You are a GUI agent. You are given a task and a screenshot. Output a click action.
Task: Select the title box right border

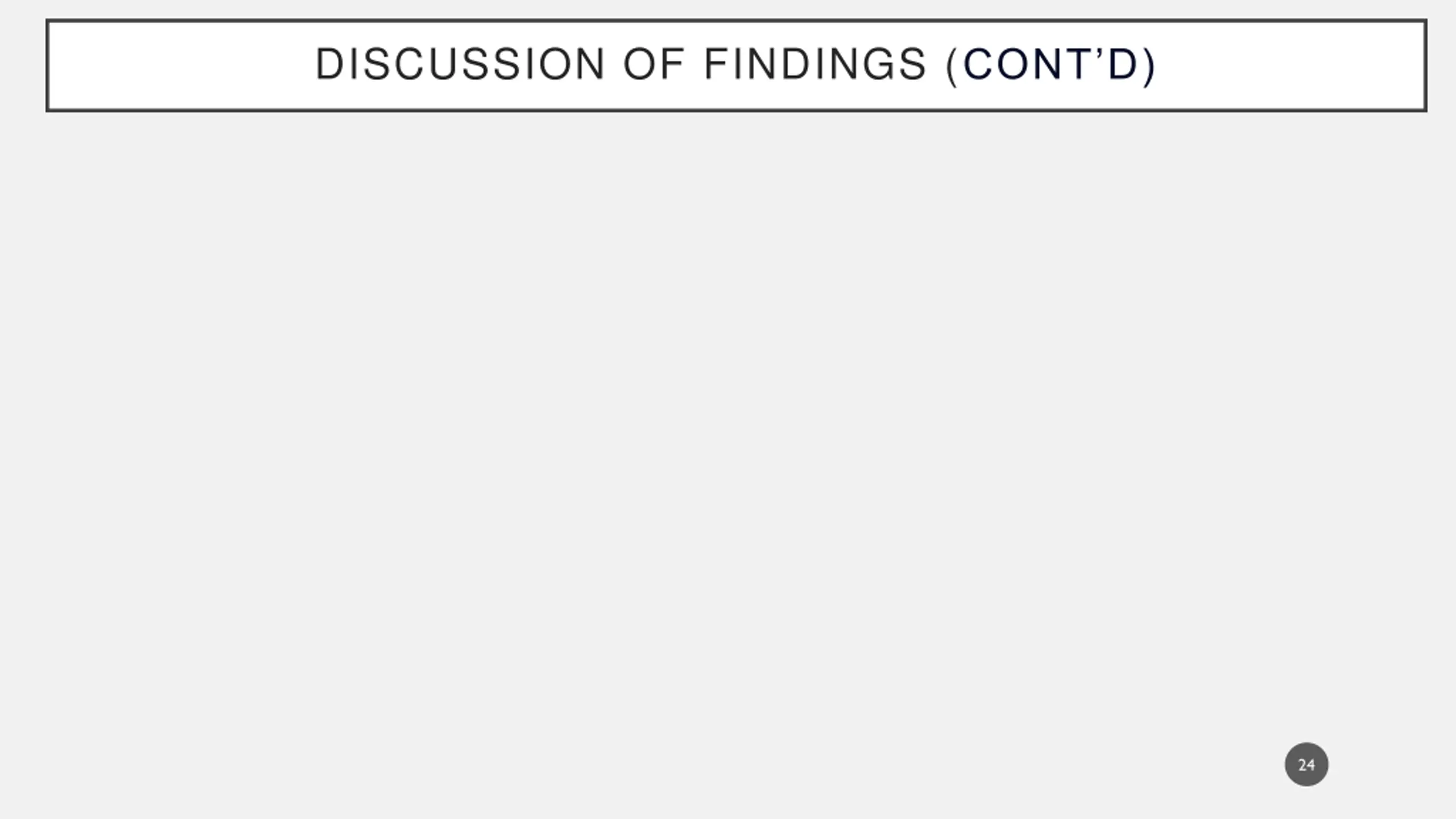(x=1425, y=65)
